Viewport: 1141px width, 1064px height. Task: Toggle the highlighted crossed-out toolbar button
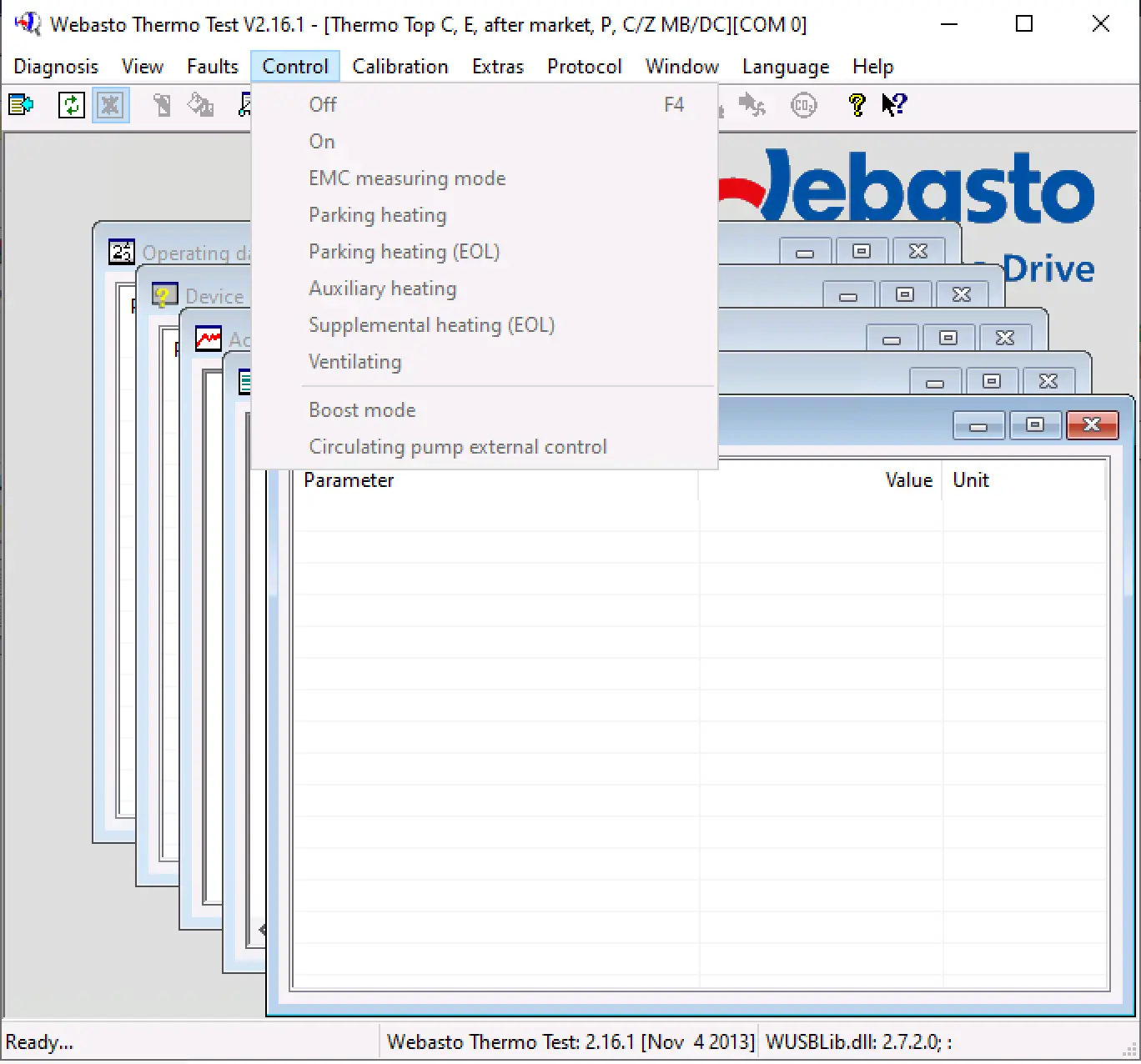110,105
